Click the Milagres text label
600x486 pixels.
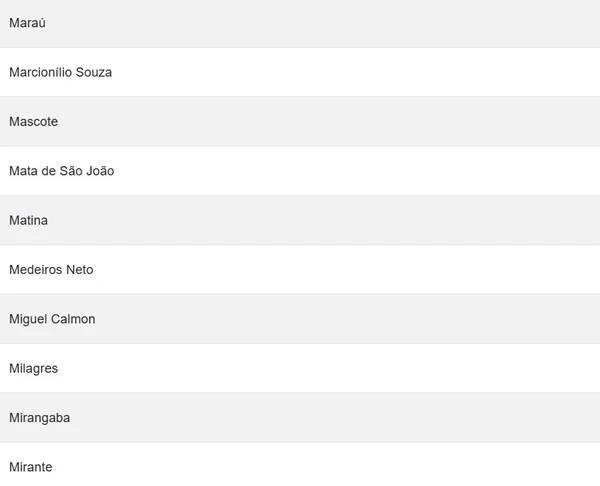[x=33, y=368]
